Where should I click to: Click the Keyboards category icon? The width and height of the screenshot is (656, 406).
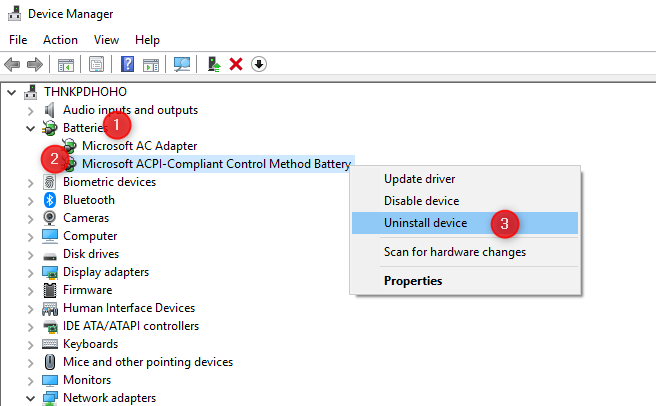50,344
